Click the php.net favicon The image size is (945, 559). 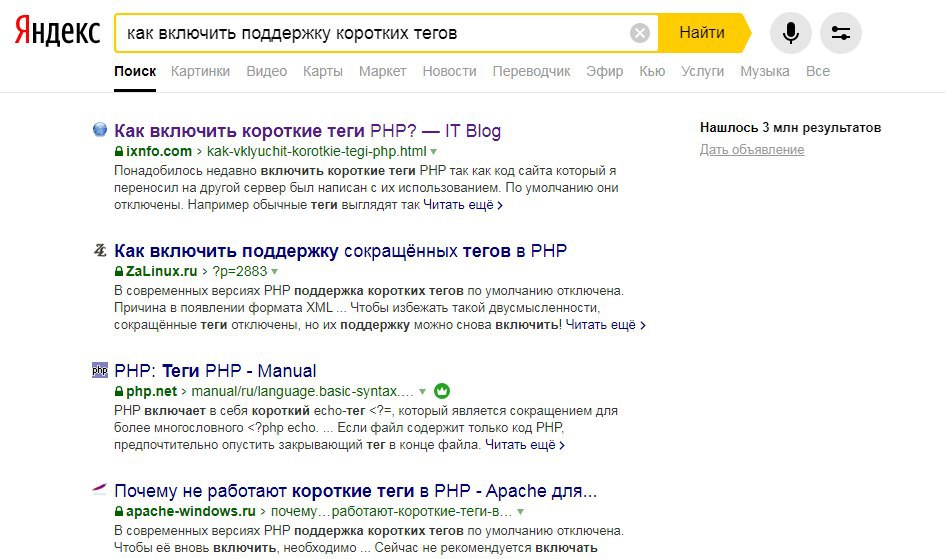(99, 370)
